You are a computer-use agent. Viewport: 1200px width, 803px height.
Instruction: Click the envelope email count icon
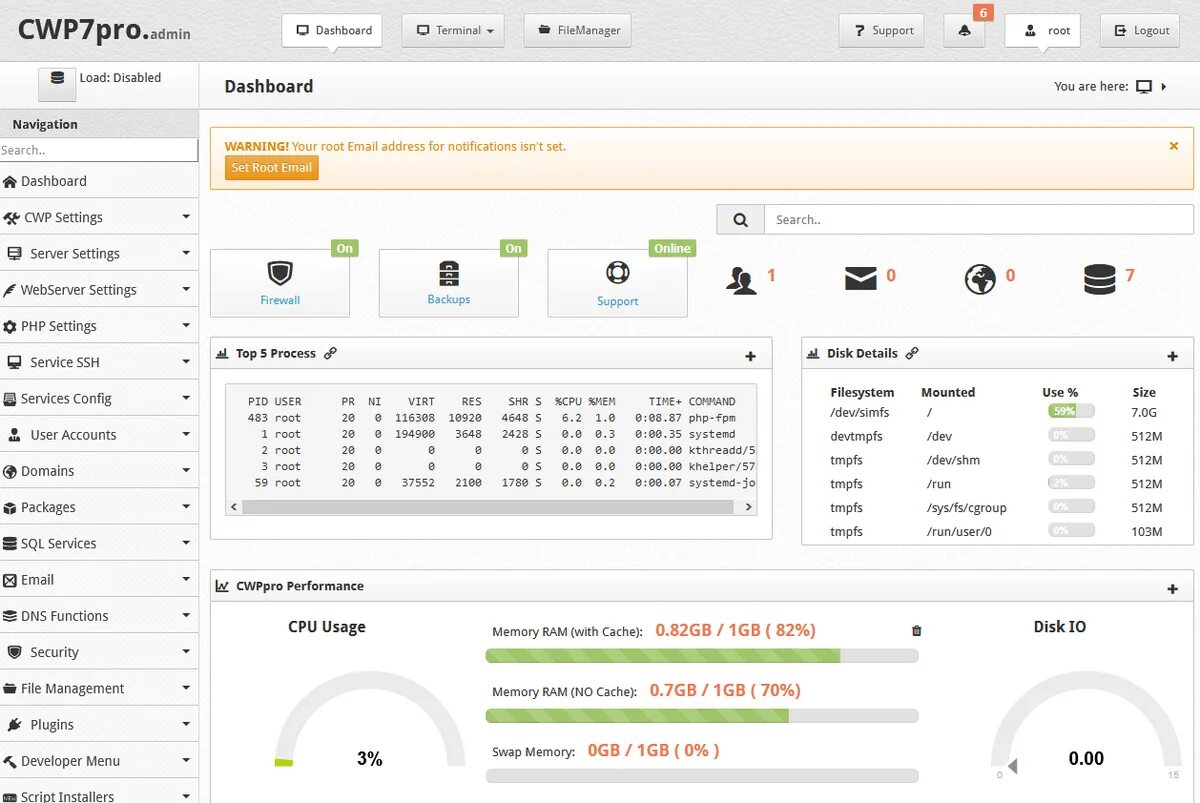pyautogui.click(x=861, y=279)
